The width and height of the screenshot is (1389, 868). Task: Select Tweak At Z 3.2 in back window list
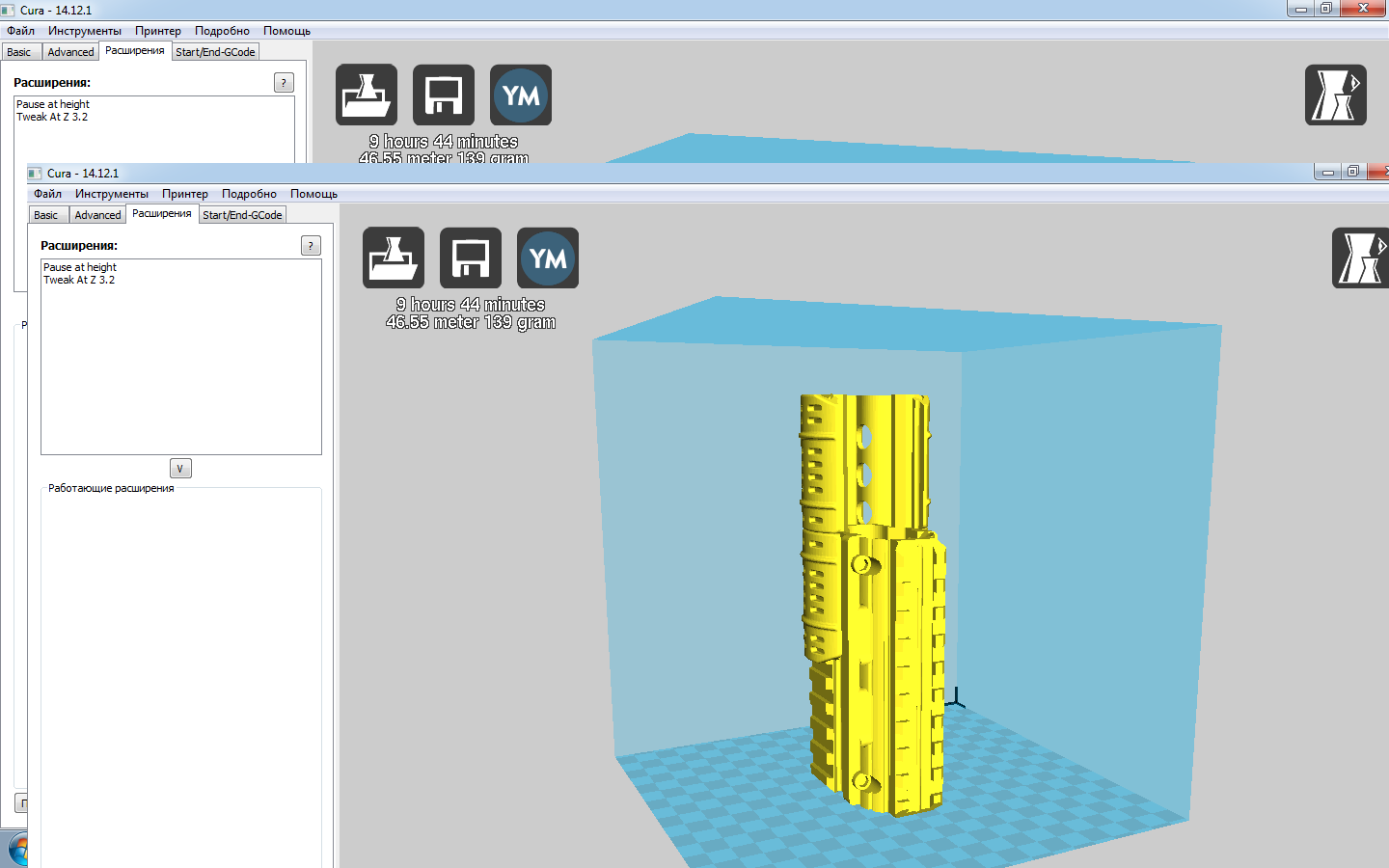[x=52, y=117]
